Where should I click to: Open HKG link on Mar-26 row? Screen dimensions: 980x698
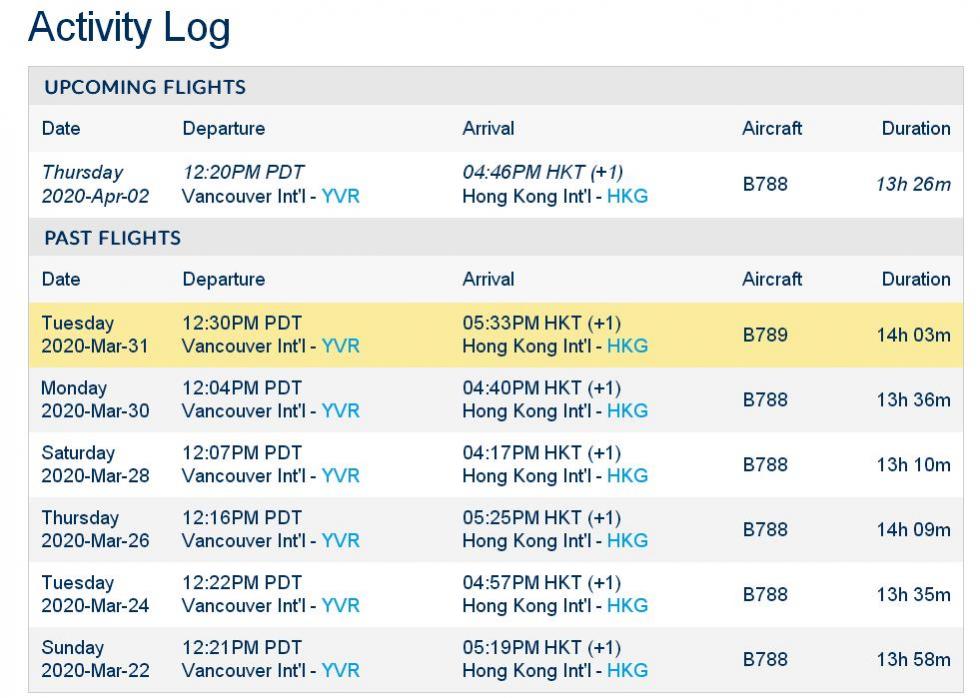pos(627,541)
